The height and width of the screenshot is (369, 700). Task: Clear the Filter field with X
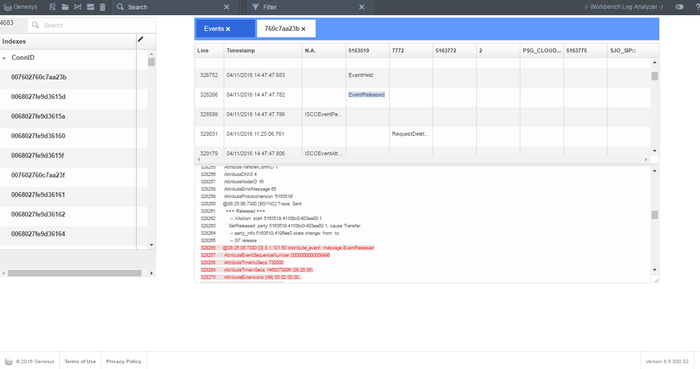point(362,7)
